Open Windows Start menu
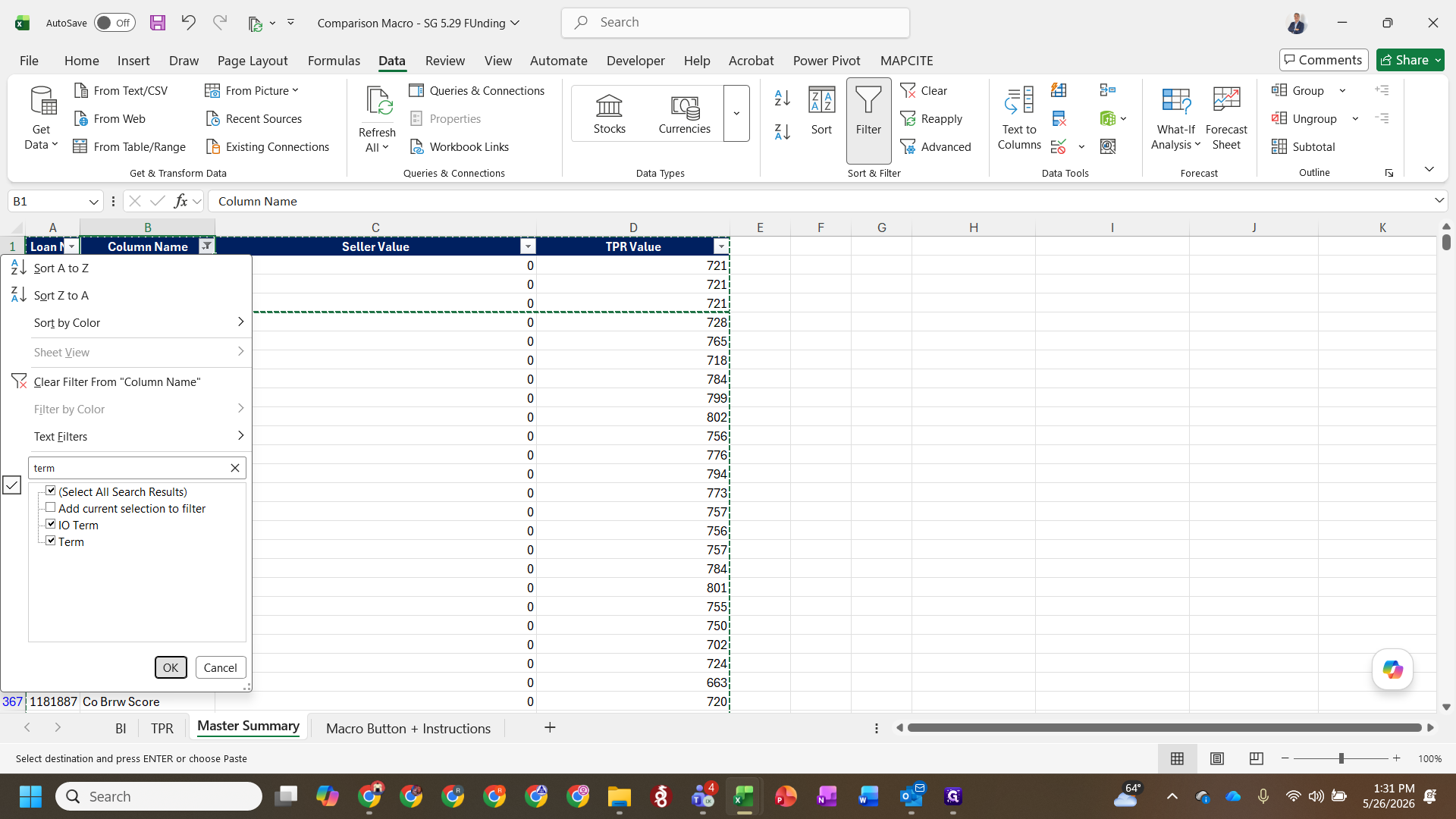 click(x=30, y=796)
